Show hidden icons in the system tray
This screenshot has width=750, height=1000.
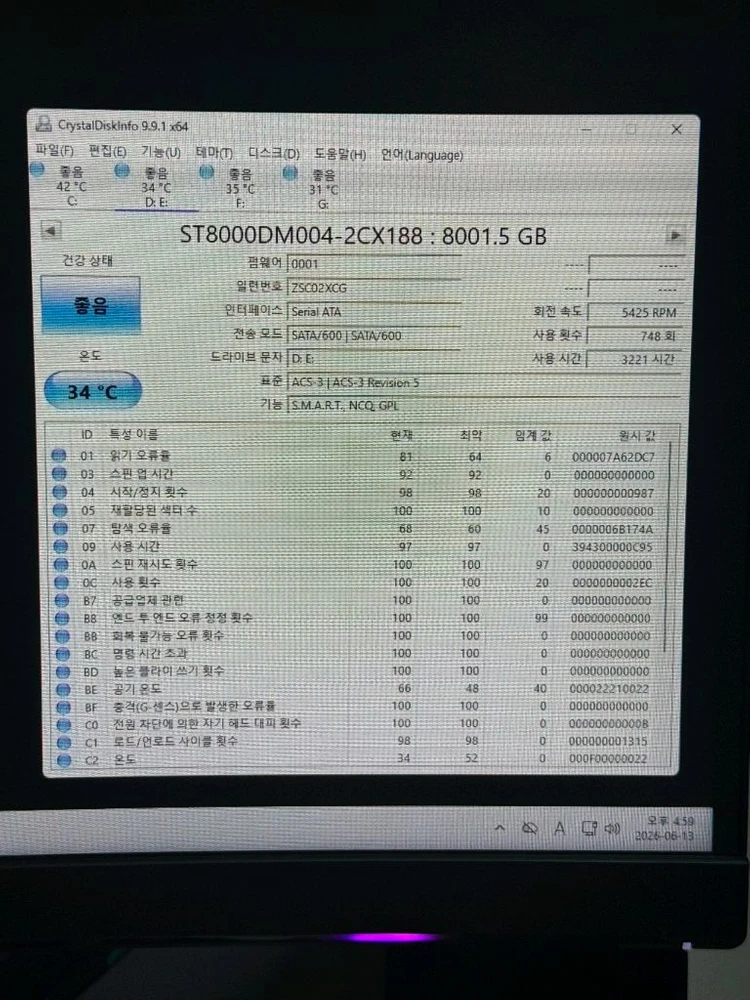[500, 828]
